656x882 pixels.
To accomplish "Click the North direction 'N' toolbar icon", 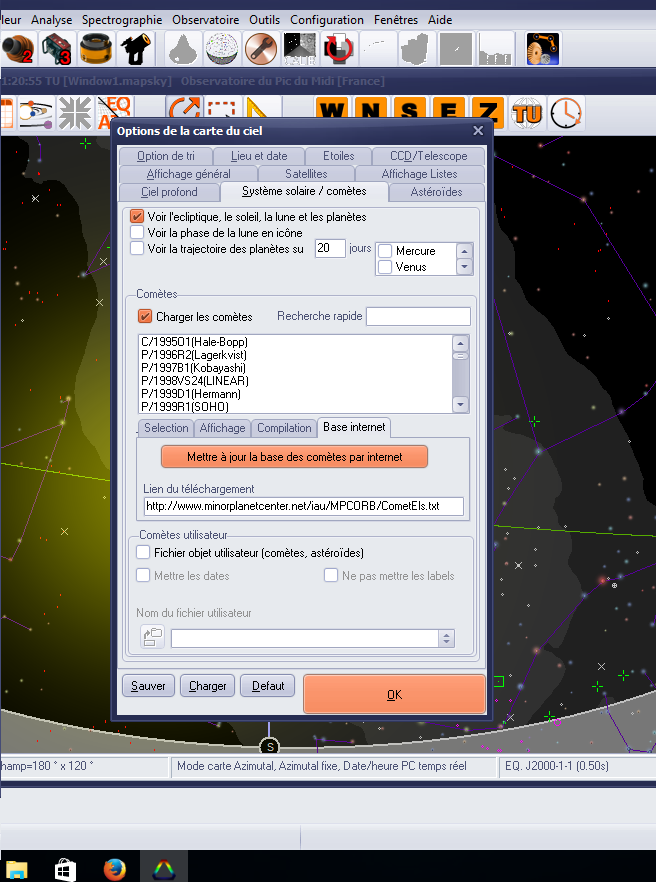I will tap(370, 112).
